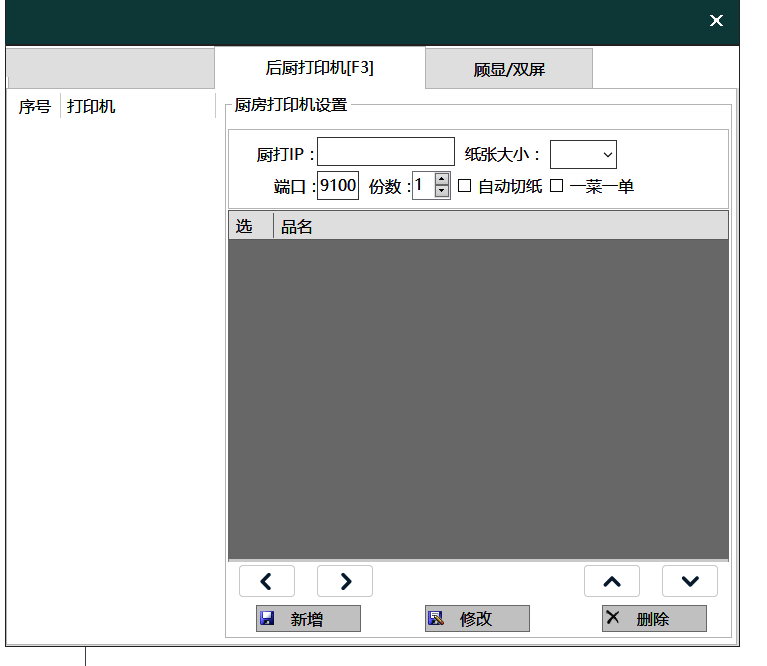Switch to the 顾显/双屏 tab

pyautogui.click(x=509, y=70)
